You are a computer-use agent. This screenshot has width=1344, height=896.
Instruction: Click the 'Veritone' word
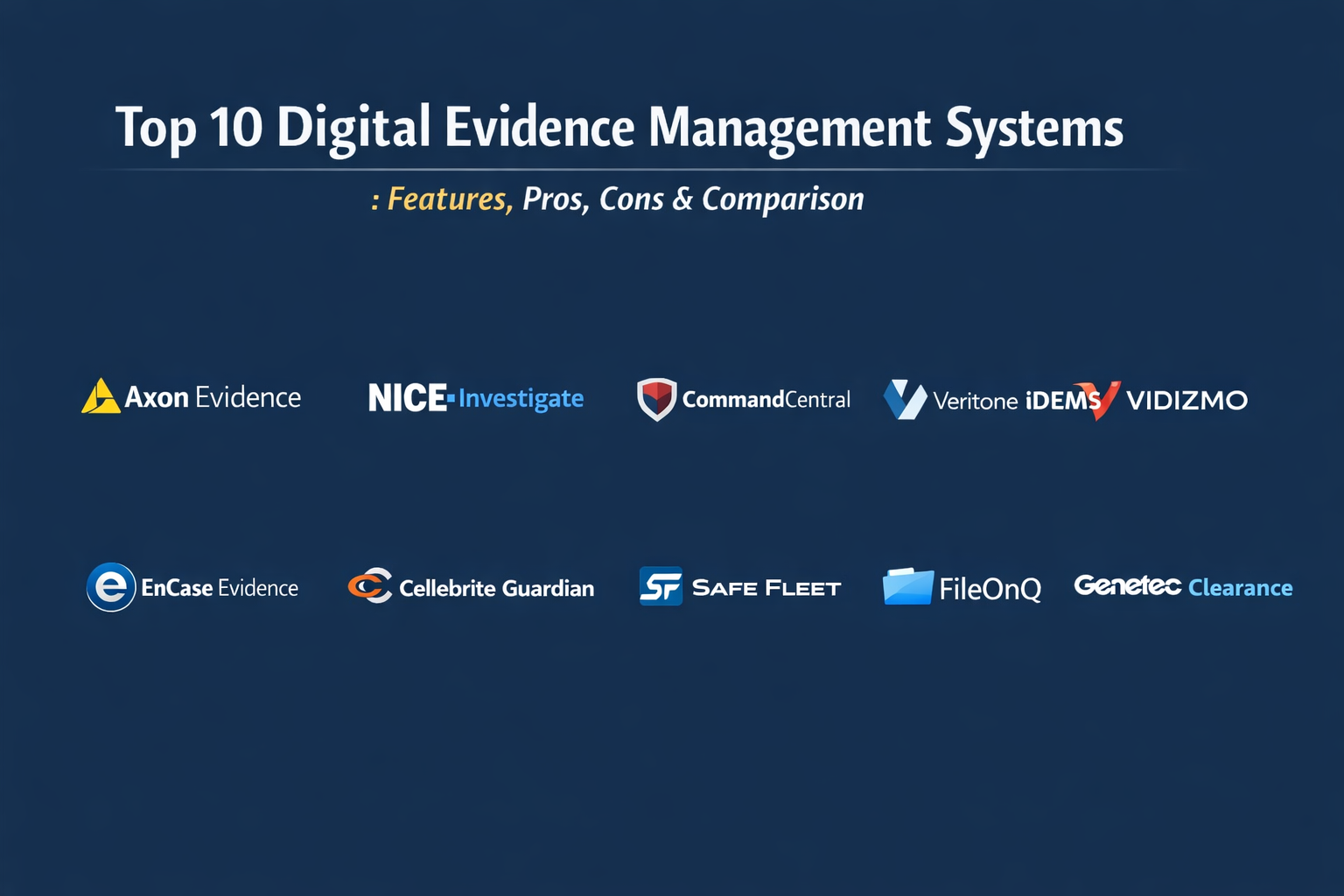(x=976, y=401)
